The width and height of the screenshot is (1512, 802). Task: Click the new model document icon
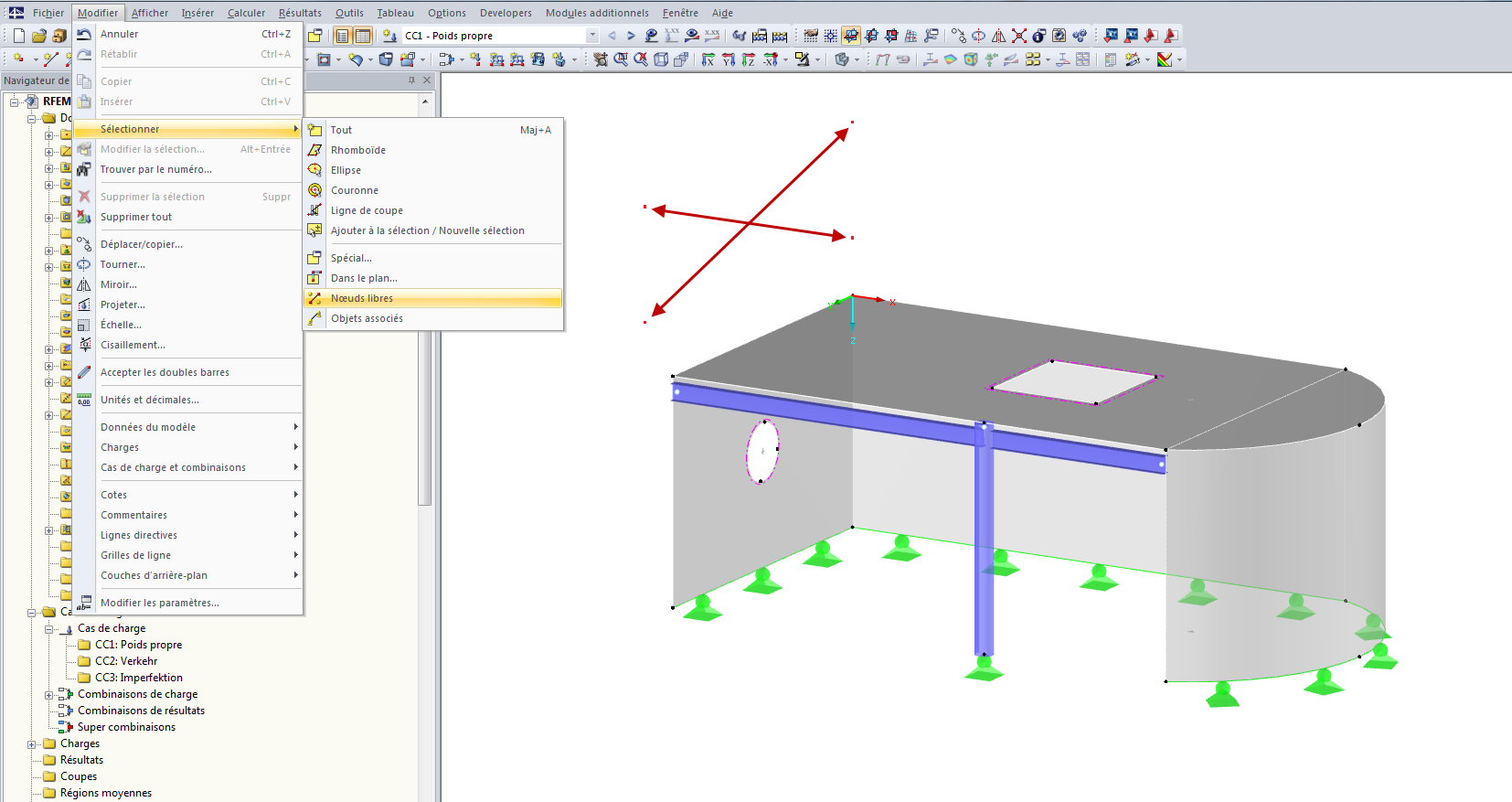pos(19,36)
